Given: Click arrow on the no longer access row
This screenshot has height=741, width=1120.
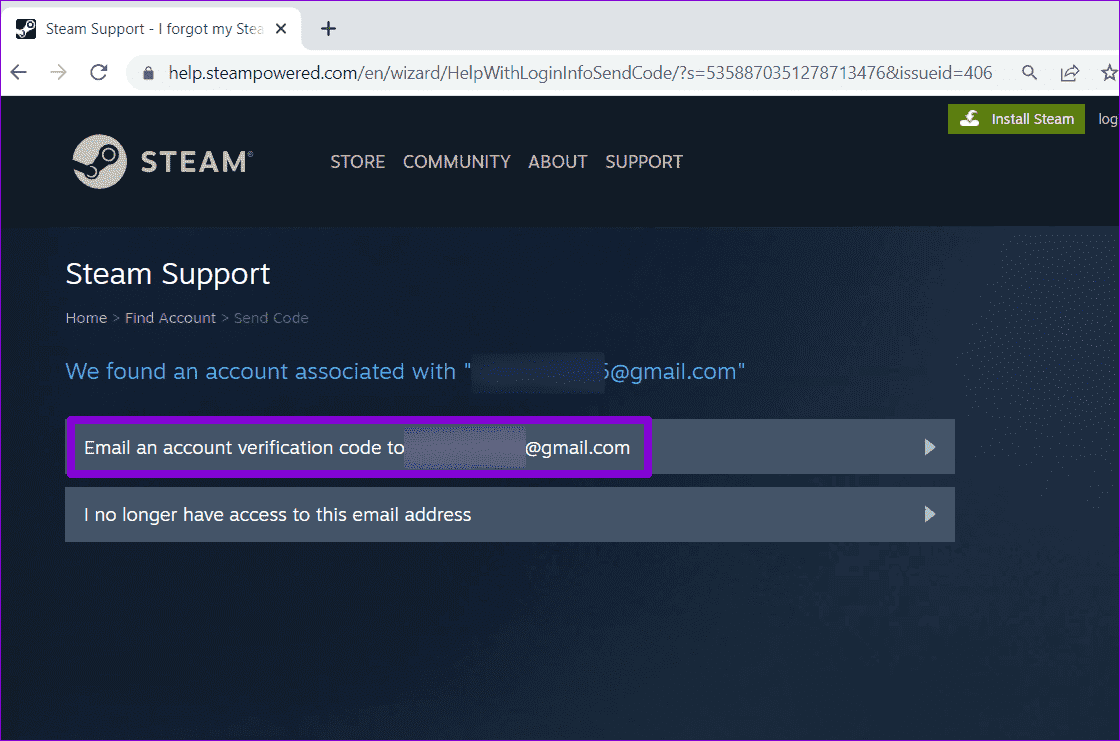Looking at the screenshot, I should tap(929, 514).
